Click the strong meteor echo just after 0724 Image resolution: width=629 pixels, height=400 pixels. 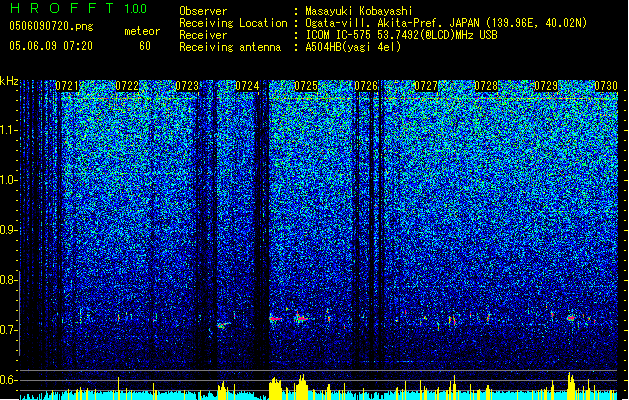click(x=276, y=319)
